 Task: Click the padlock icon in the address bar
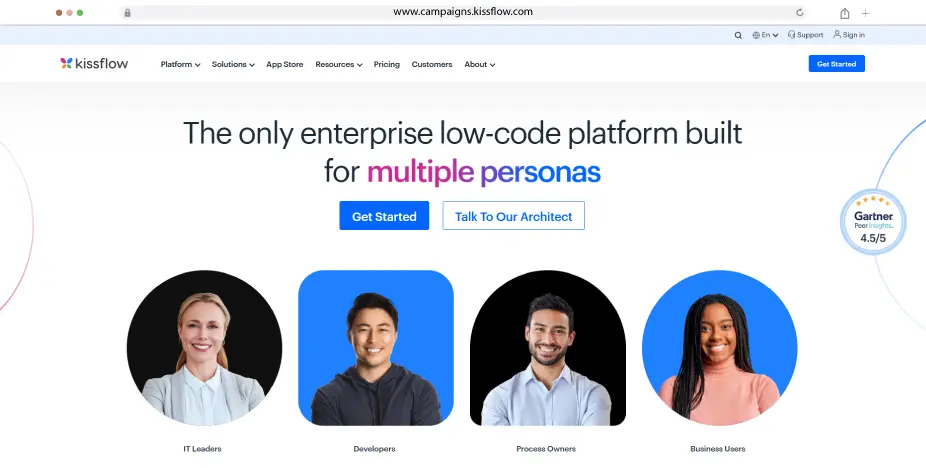pyautogui.click(x=128, y=12)
